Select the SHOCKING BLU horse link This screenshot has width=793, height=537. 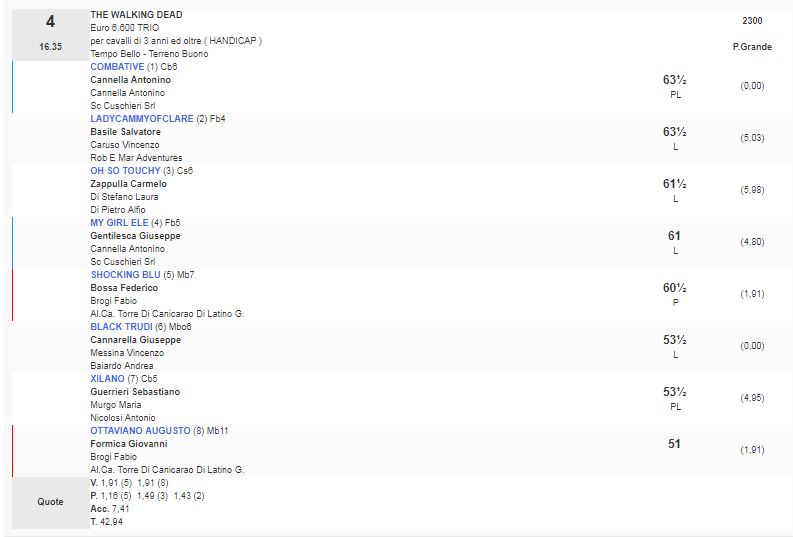point(125,275)
